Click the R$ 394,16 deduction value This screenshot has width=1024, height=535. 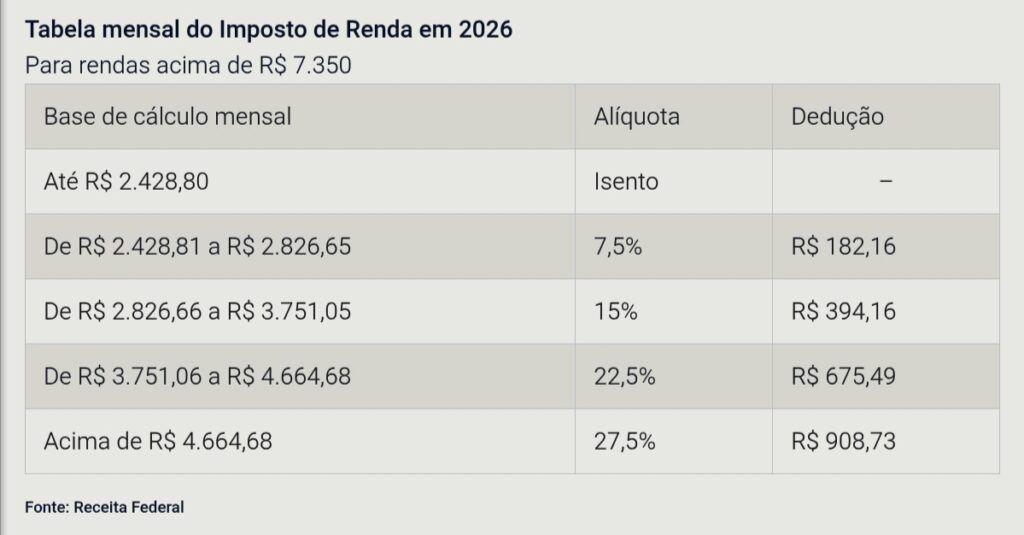click(x=843, y=311)
